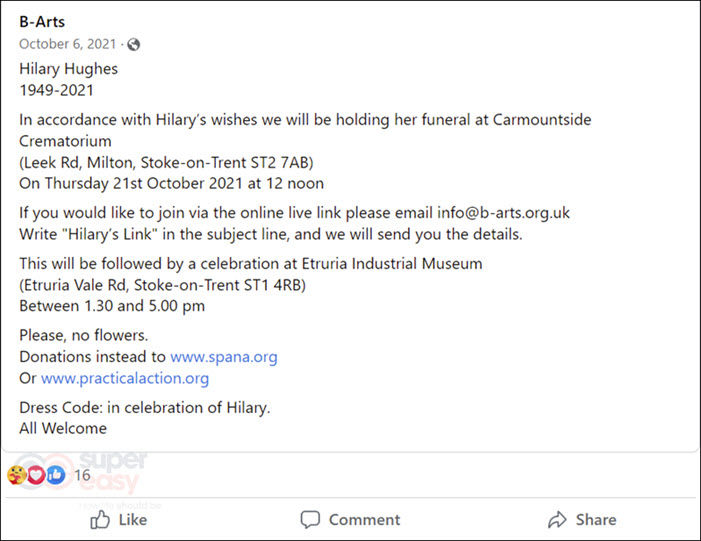
Task: Open the www.spana.org donation link
Action: (x=224, y=357)
